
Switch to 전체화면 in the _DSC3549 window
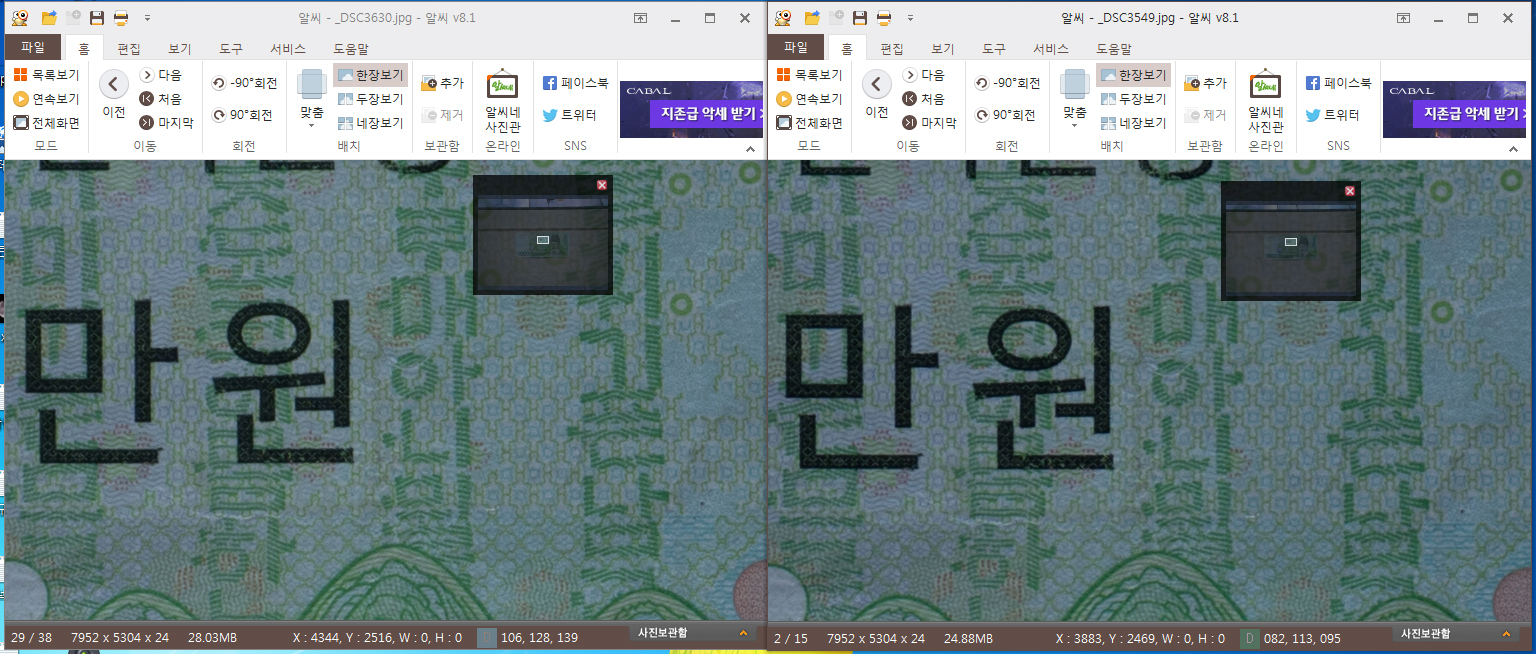(809, 123)
